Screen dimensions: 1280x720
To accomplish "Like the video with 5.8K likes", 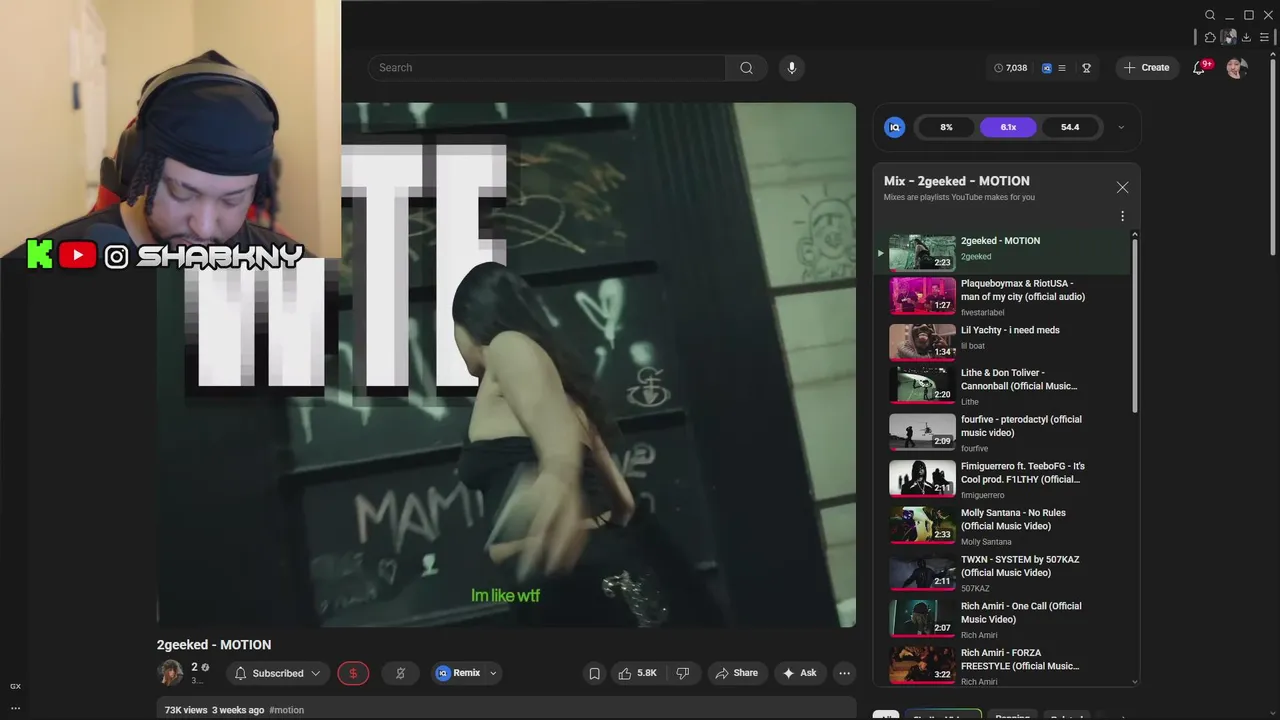I will [x=637, y=673].
